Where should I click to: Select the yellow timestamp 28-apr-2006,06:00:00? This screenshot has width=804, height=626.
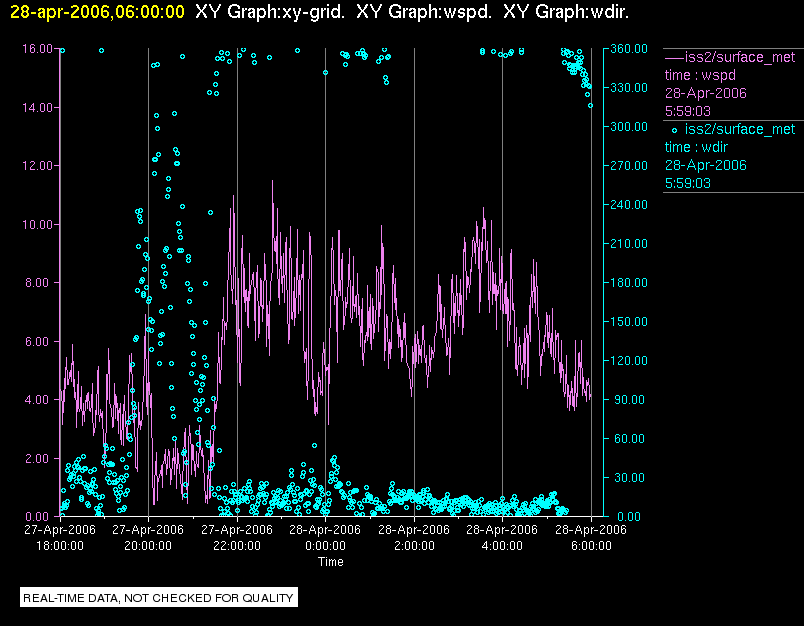point(97,11)
